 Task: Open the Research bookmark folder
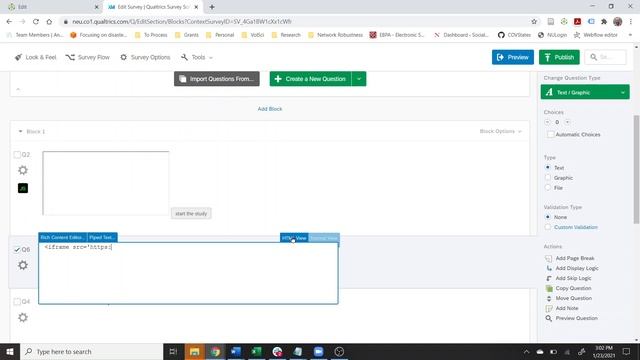tap(286, 35)
